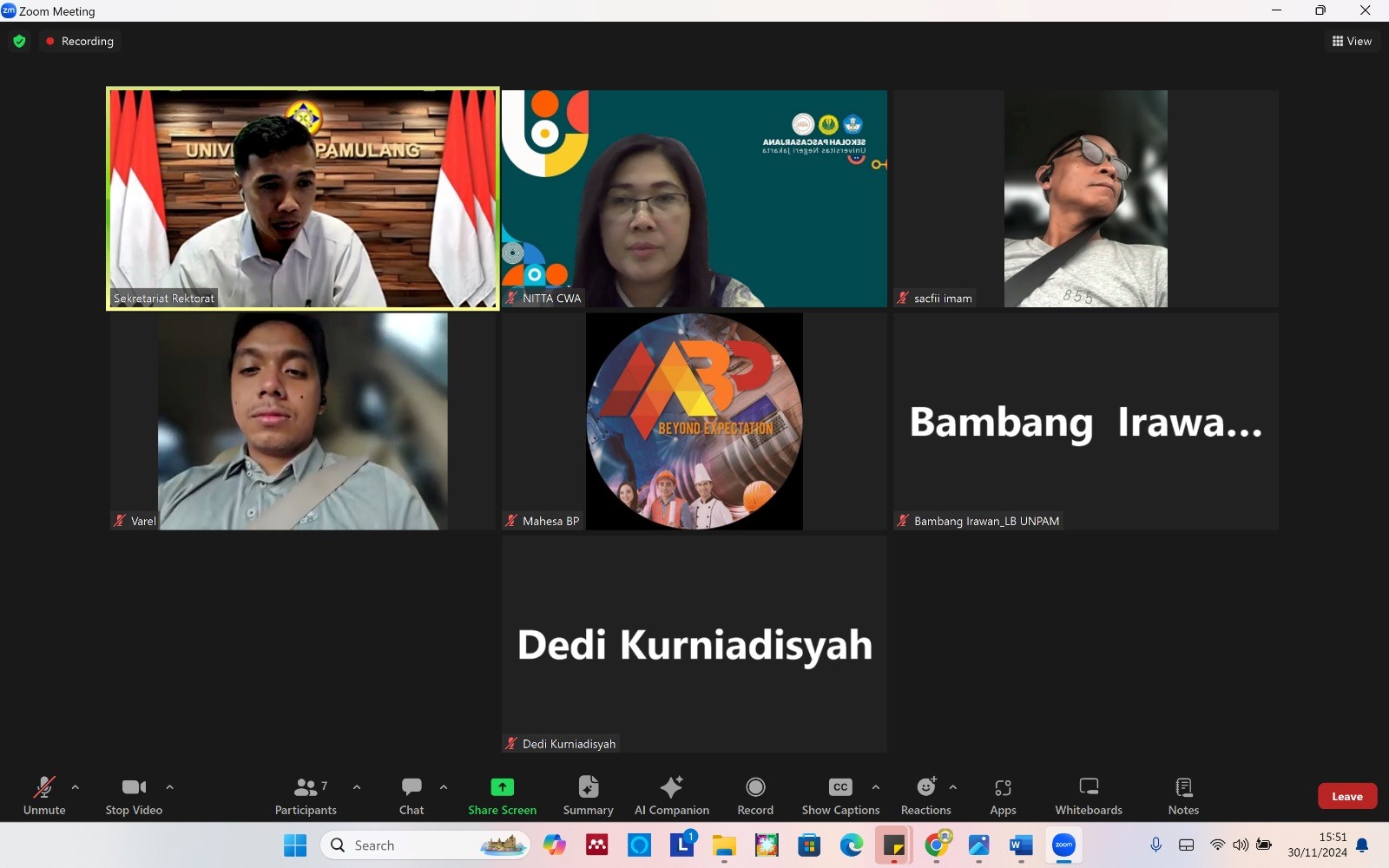This screenshot has width=1389, height=868.
Task: Open volume control in system tray
Action: coord(1241,845)
